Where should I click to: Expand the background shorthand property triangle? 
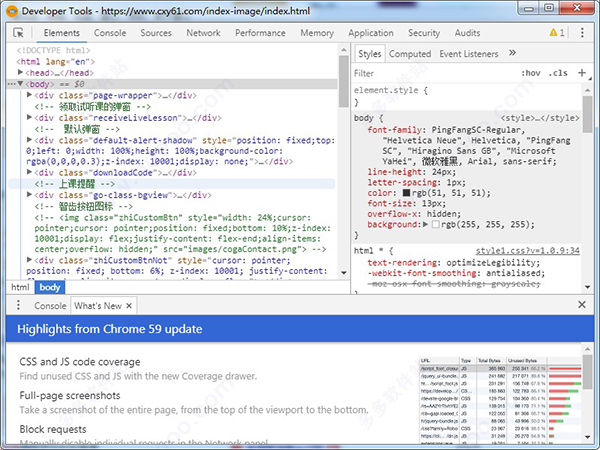click(425, 224)
